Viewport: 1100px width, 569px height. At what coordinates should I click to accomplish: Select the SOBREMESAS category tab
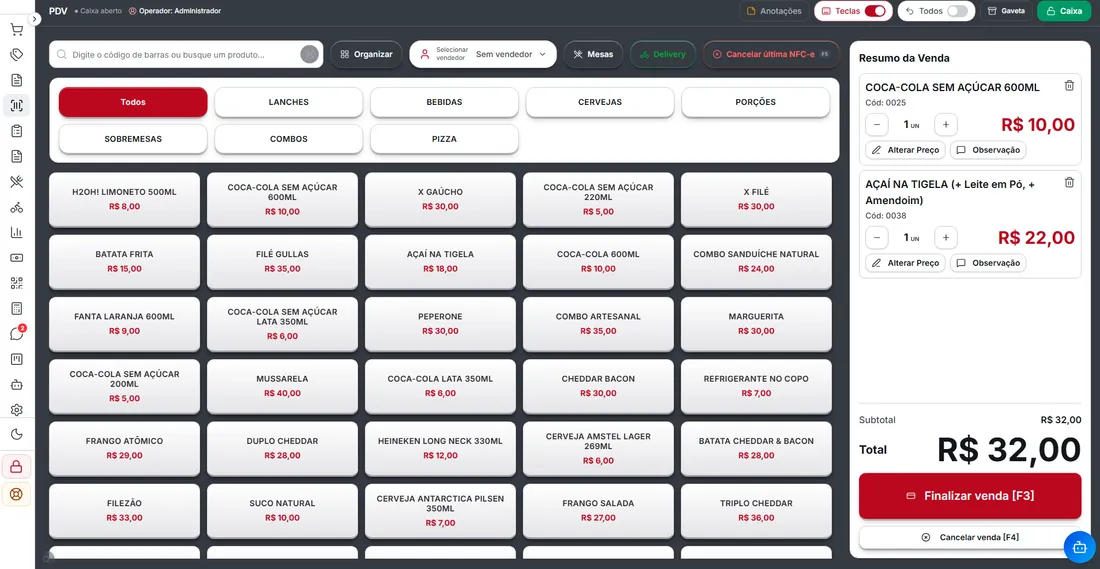tap(133, 139)
